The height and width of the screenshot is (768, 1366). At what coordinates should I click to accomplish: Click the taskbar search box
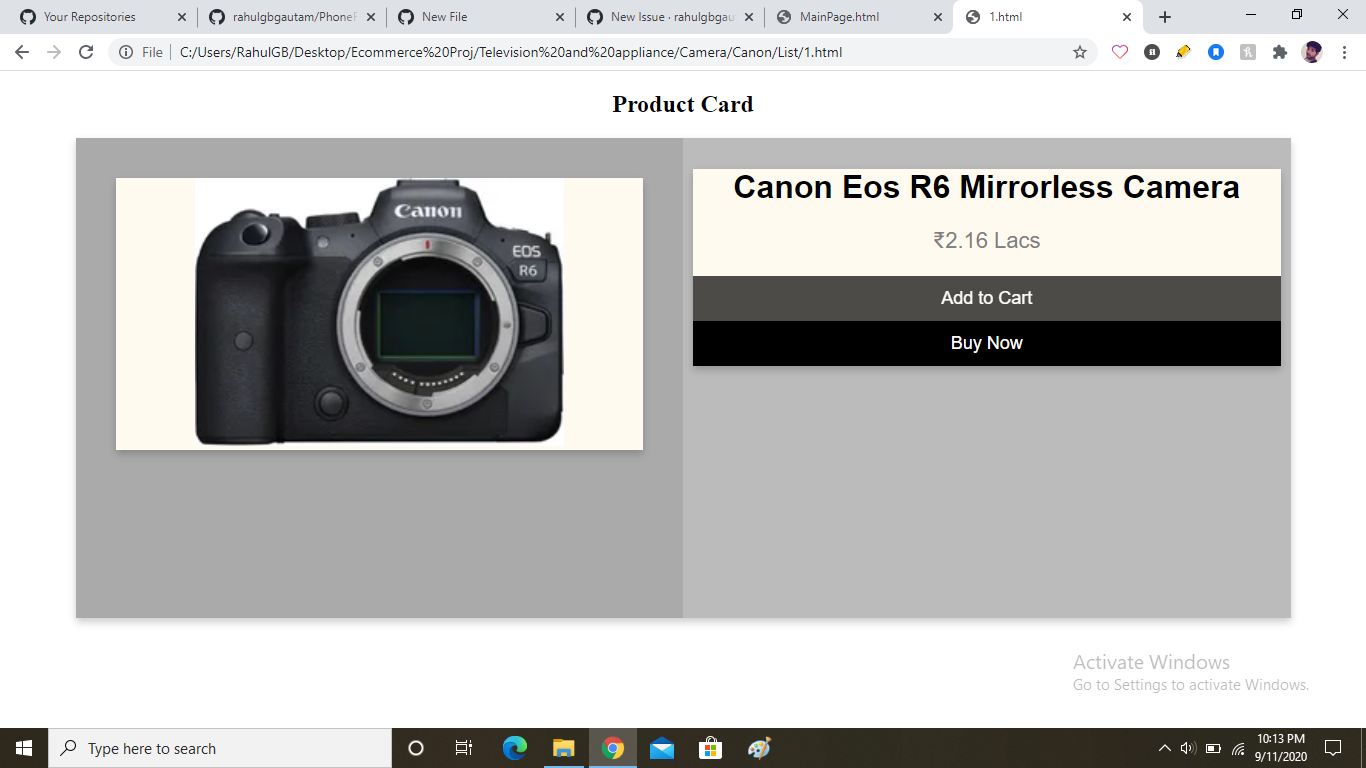(220, 748)
